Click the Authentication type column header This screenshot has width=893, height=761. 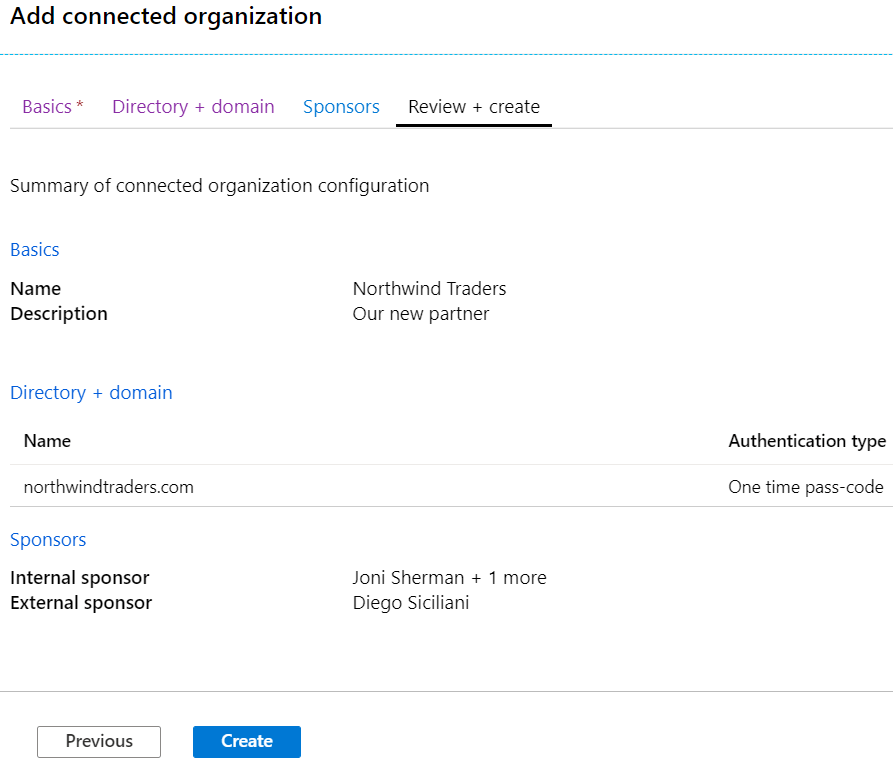pos(806,441)
